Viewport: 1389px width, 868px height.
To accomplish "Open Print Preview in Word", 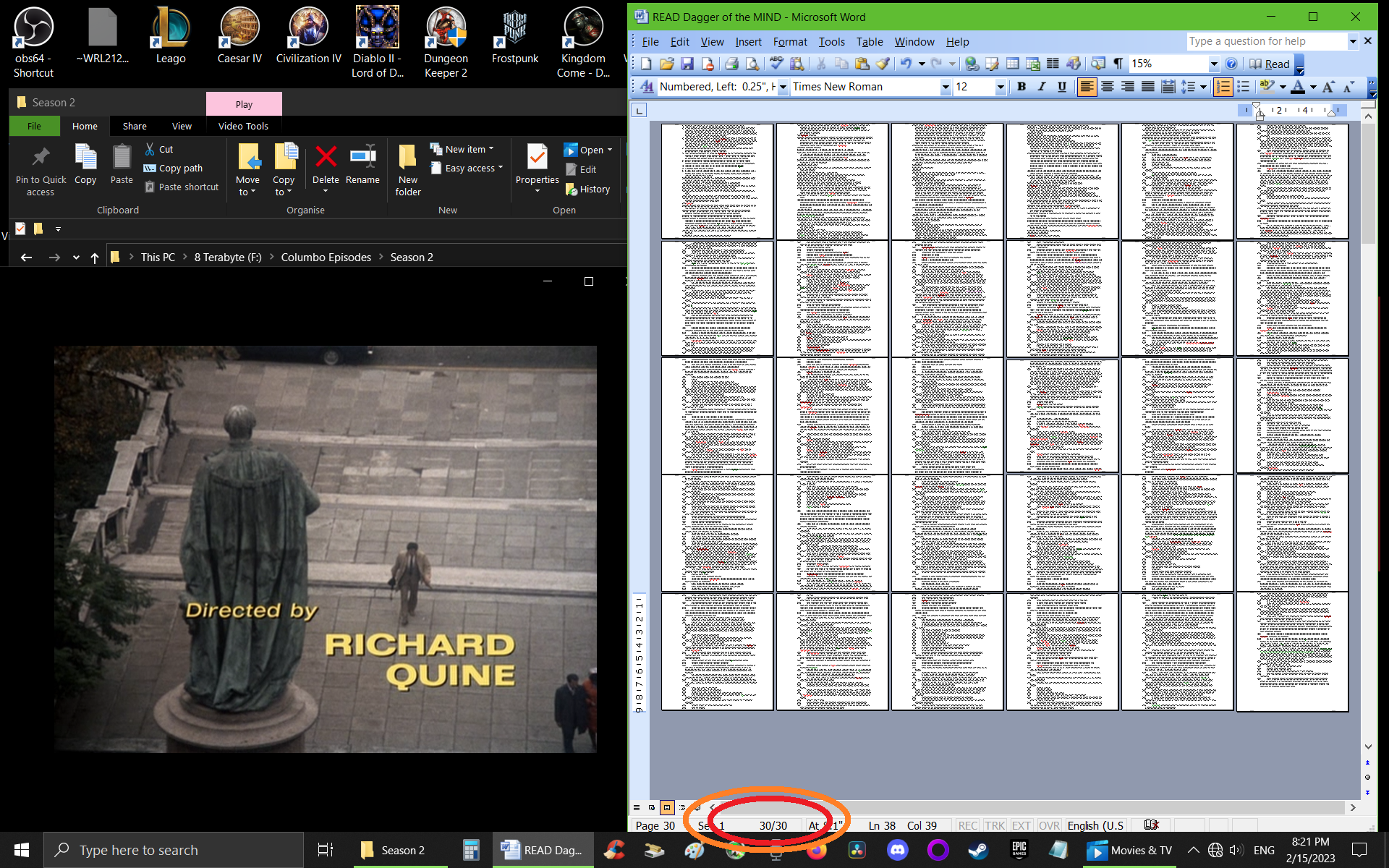I will 752,64.
